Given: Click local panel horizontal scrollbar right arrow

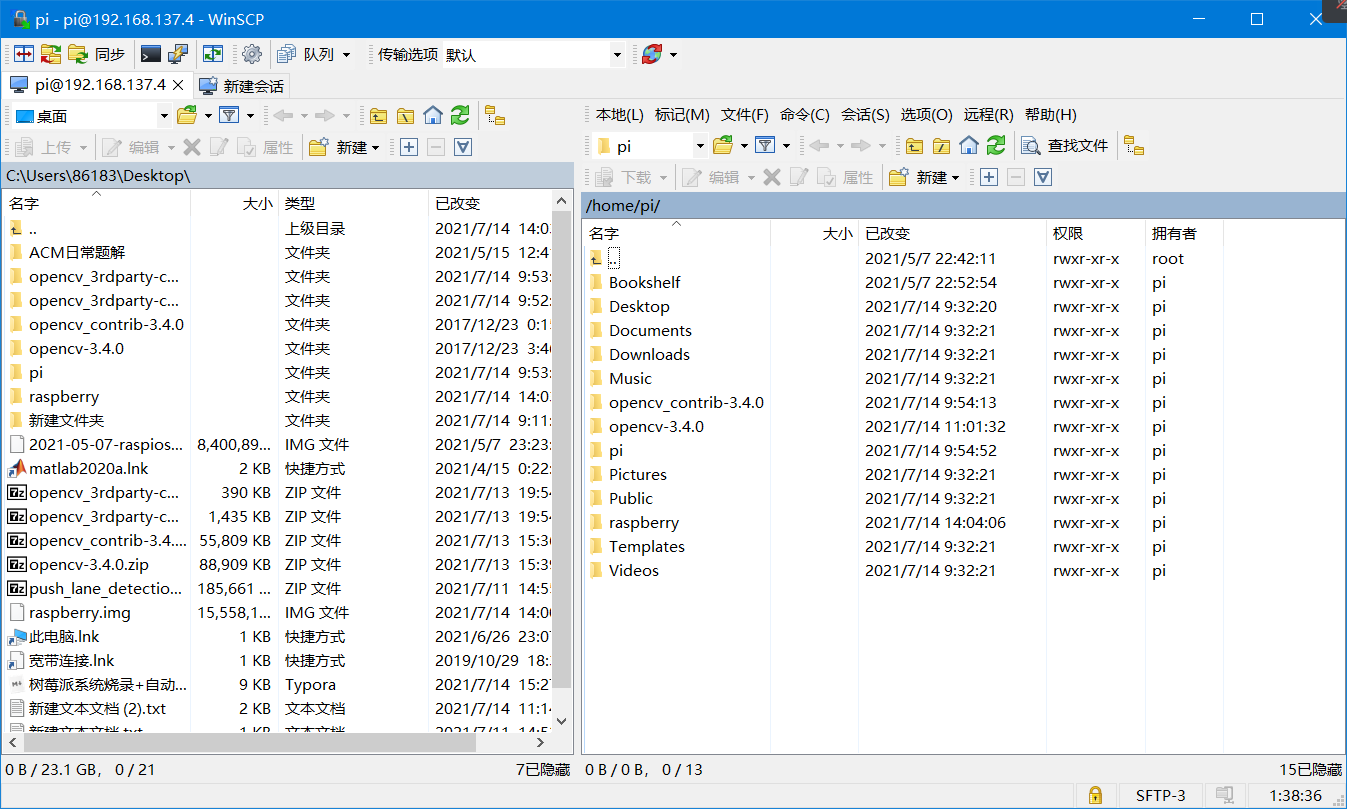Looking at the screenshot, I should tap(541, 743).
